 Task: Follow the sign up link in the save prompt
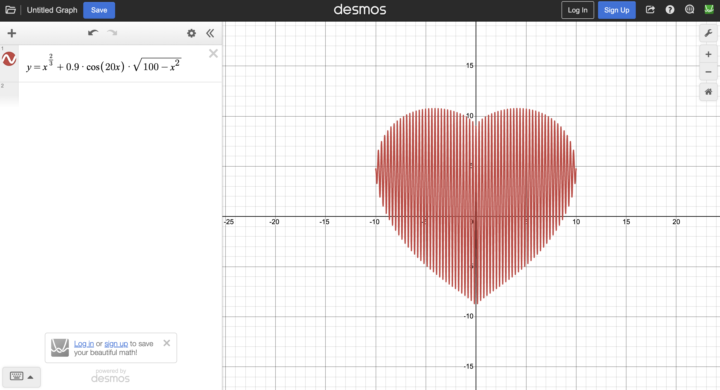[x=116, y=344]
